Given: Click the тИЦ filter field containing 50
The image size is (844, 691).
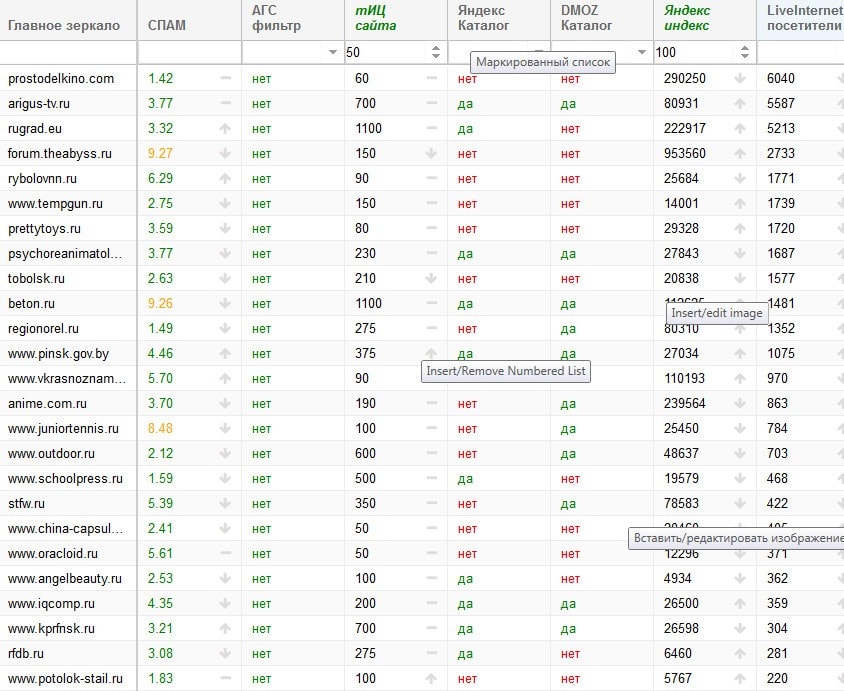Looking at the screenshot, I should 386,52.
